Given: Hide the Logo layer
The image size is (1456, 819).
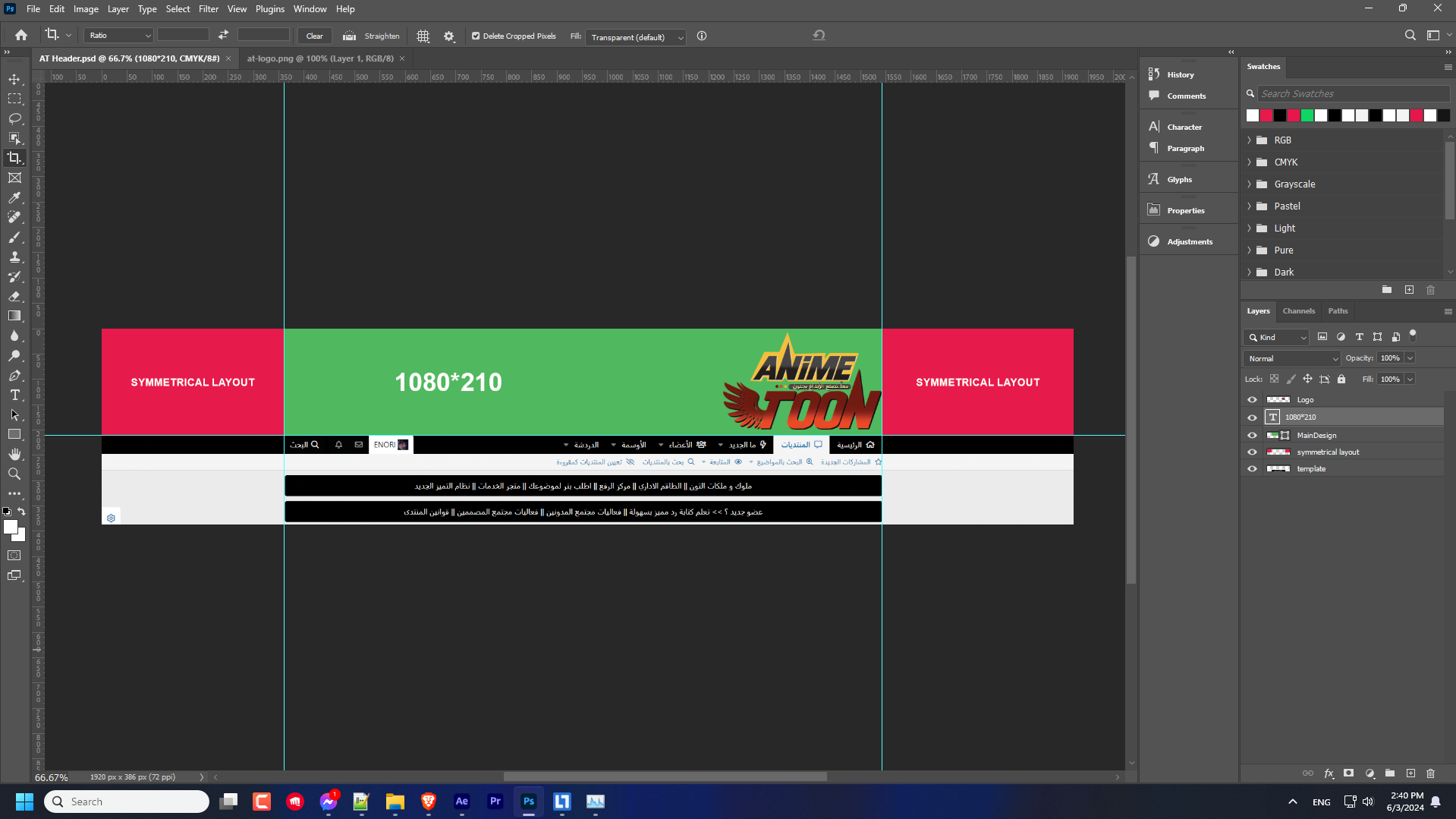Looking at the screenshot, I should pyautogui.click(x=1252, y=400).
